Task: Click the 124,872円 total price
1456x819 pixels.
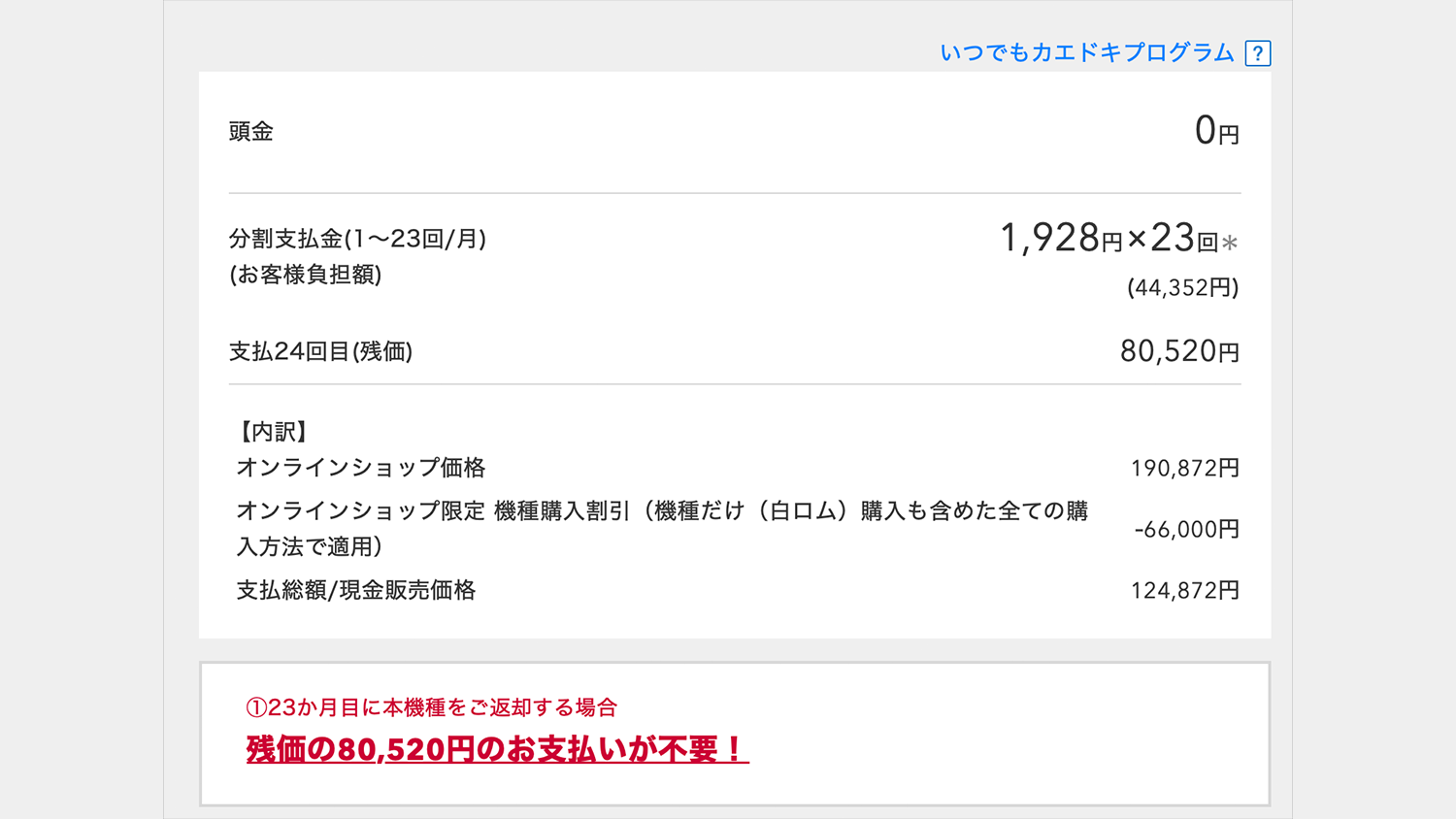Action: [x=1184, y=591]
